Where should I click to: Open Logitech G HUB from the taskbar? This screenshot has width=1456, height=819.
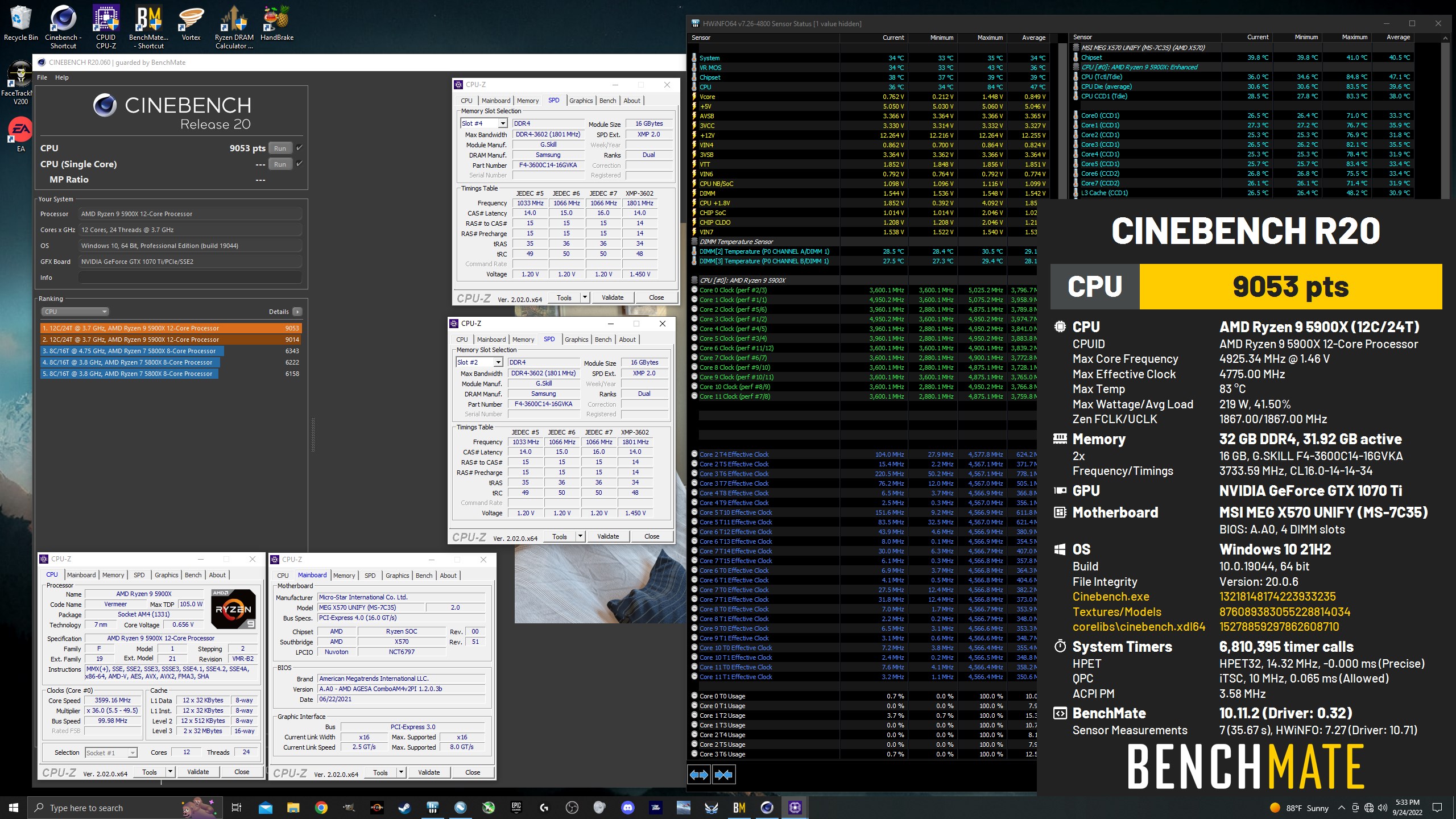544,808
